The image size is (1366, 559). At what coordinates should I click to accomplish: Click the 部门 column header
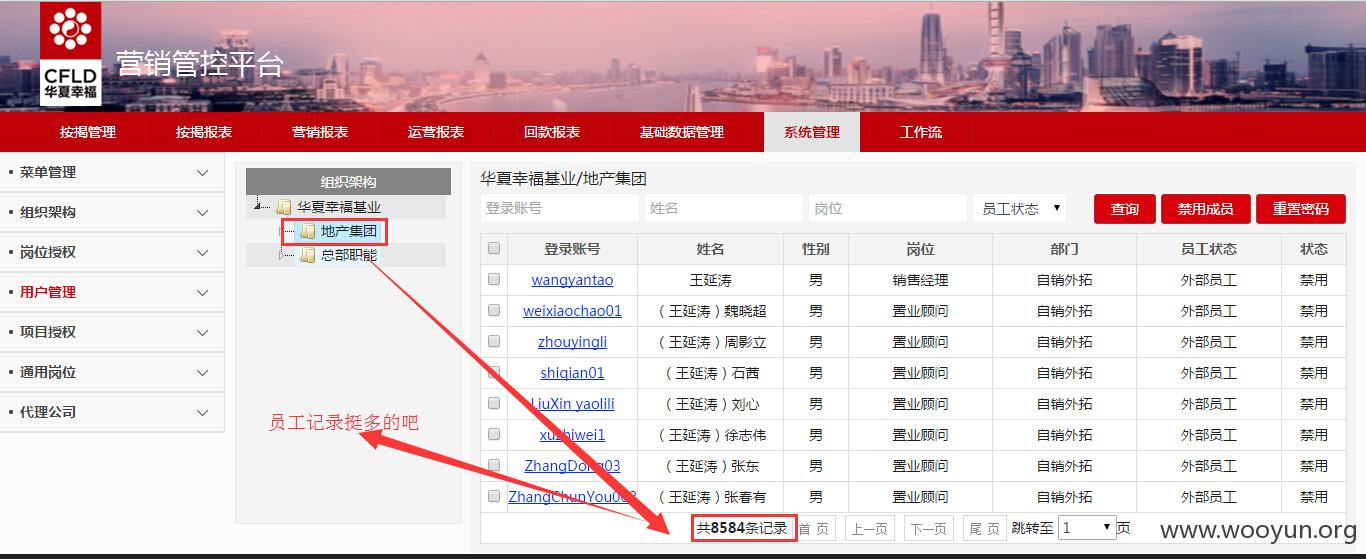pos(1064,249)
